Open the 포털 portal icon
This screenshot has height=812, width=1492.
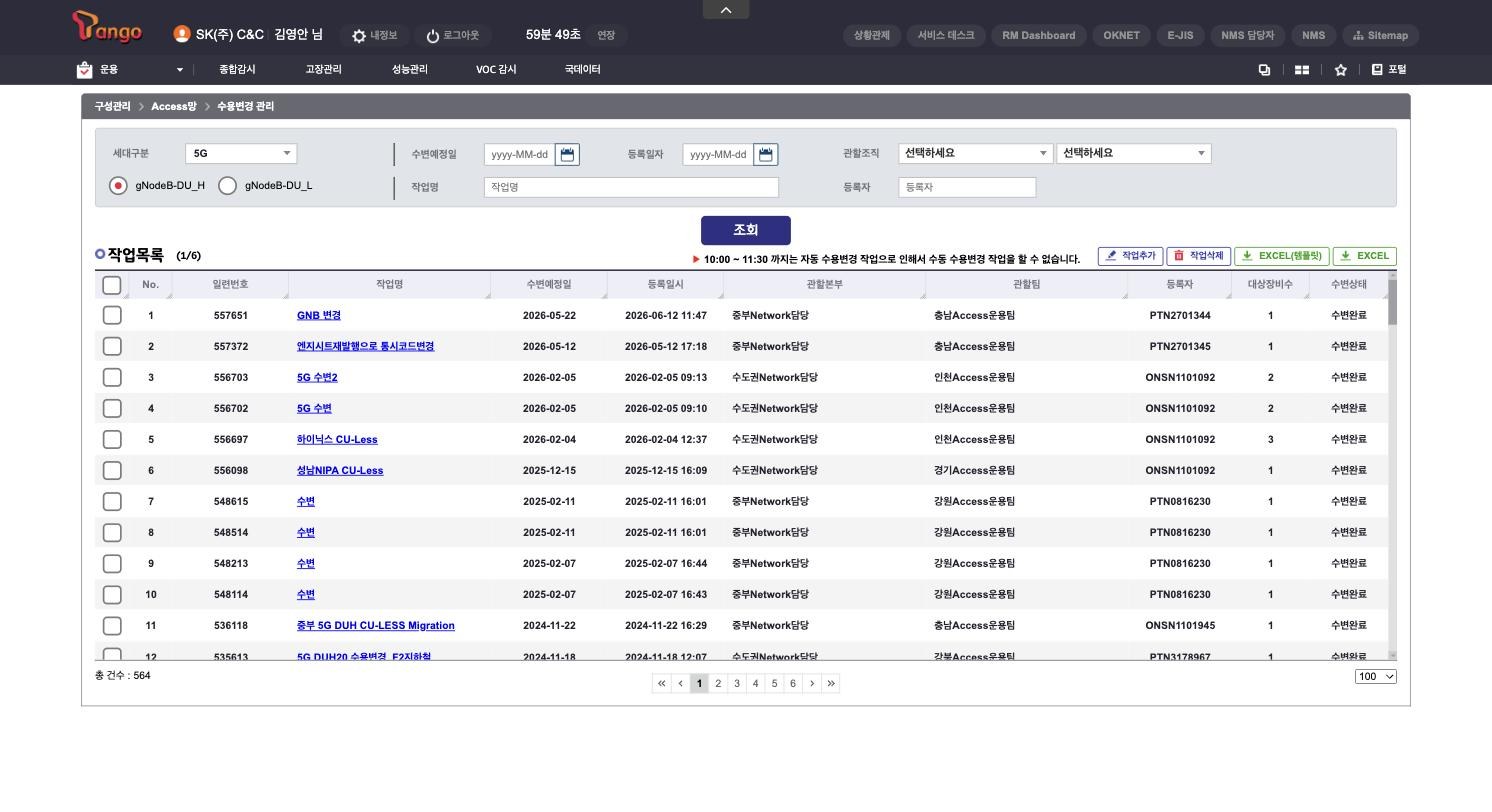1377,69
